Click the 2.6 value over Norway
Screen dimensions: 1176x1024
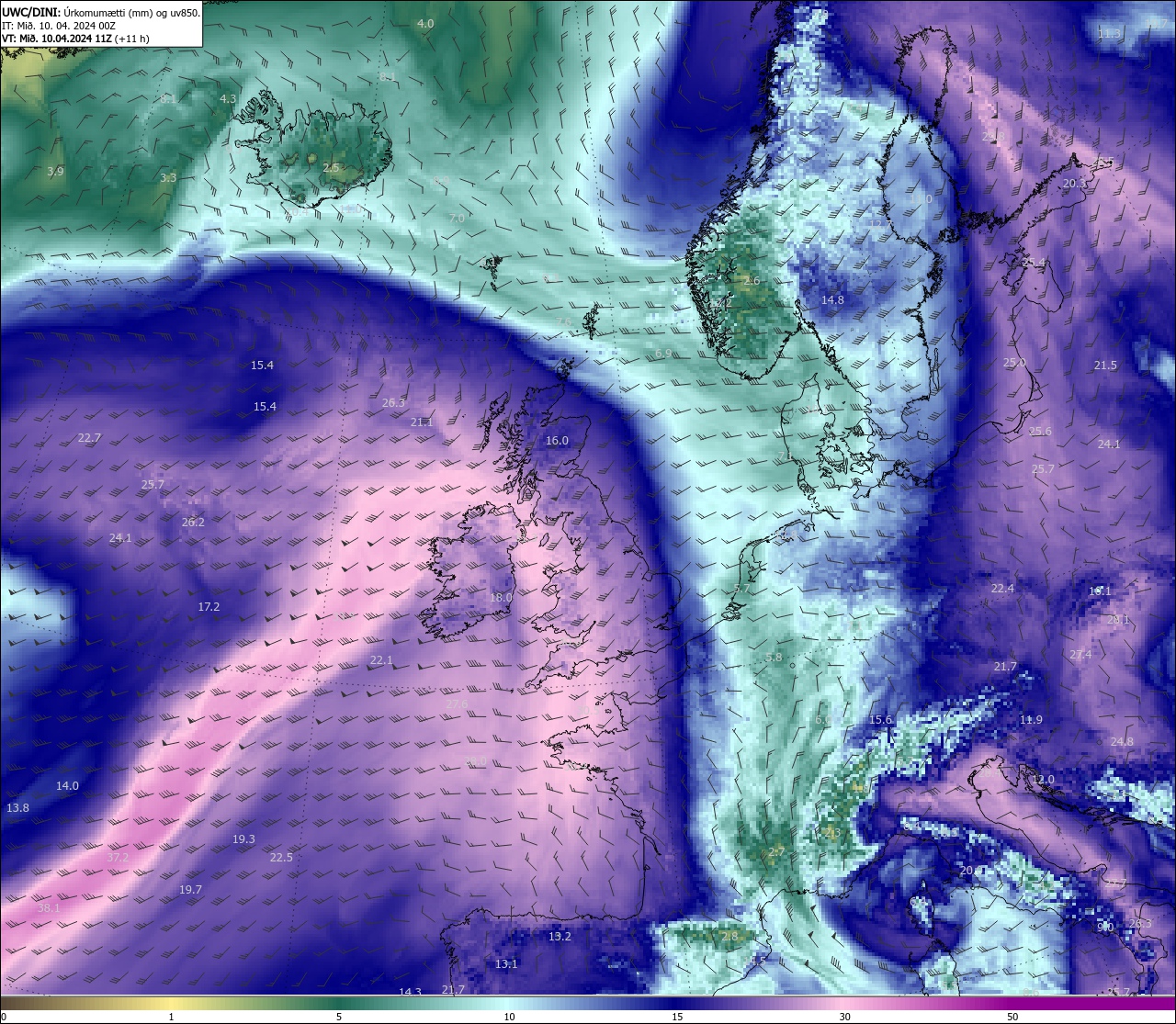click(752, 281)
